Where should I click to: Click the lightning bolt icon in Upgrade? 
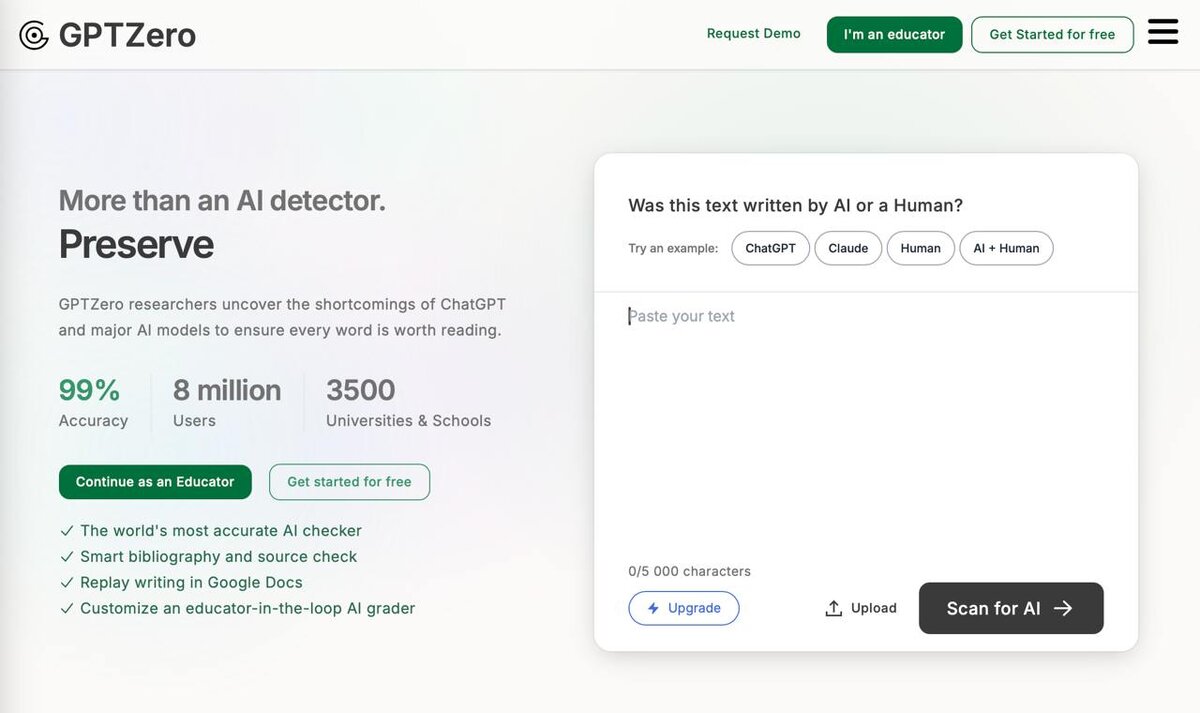pyautogui.click(x=653, y=608)
